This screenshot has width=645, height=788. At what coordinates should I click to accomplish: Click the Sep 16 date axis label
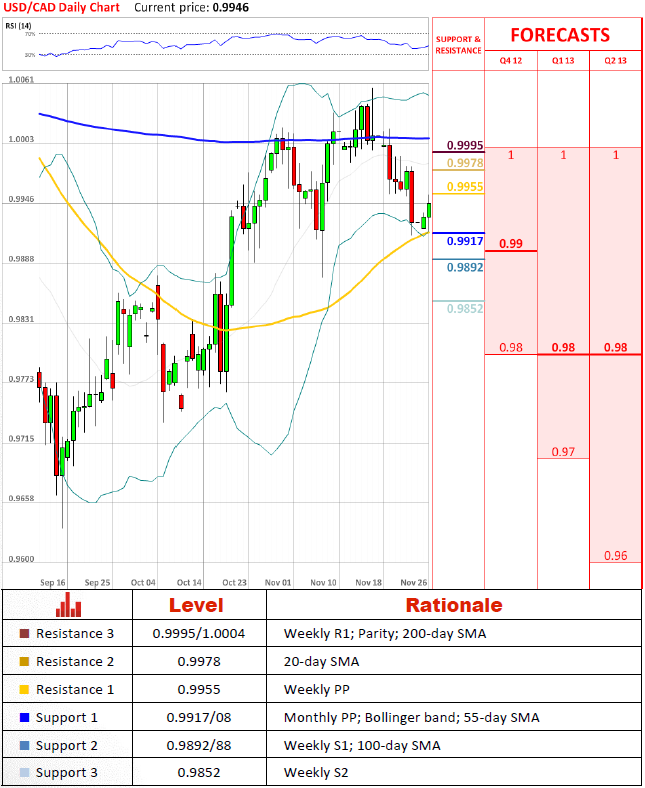point(53,582)
